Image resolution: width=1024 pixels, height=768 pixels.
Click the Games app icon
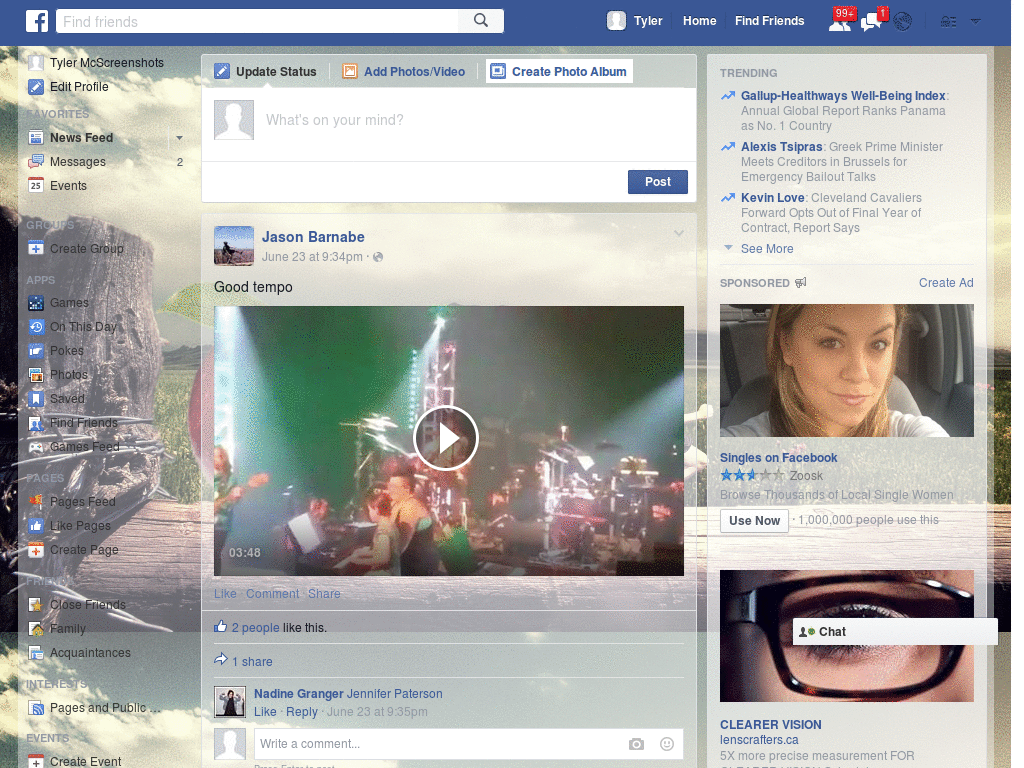pyautogui.click(x=36, y=303)
